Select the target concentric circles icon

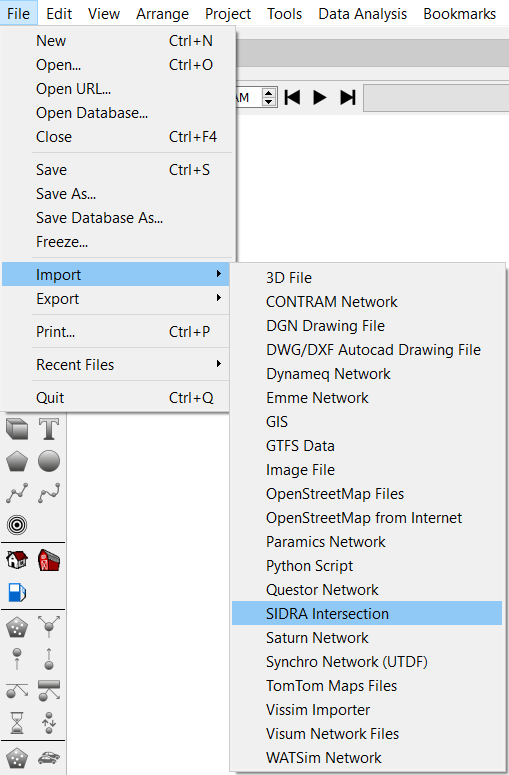click(17, 524)
